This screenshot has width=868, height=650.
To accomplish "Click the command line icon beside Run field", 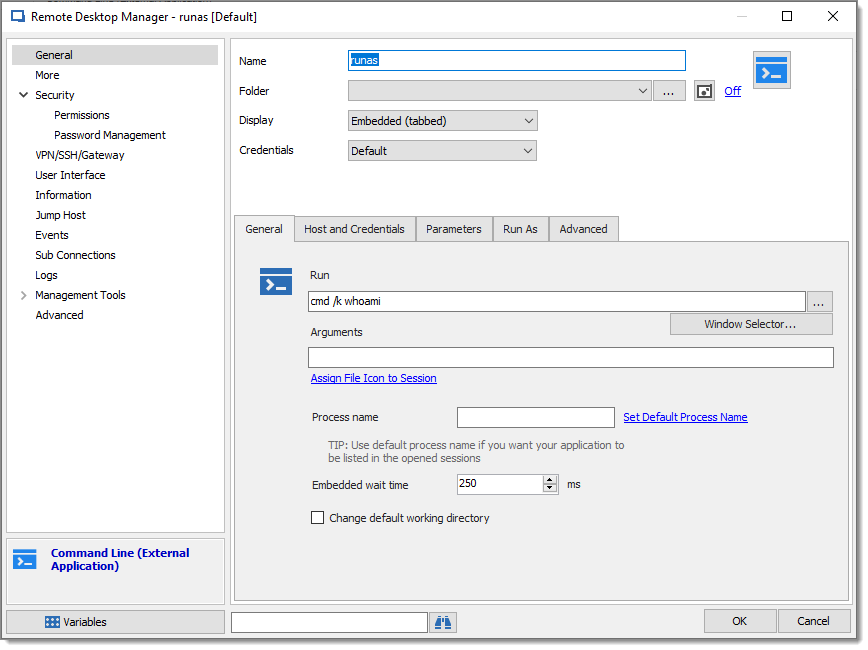I will click(x=276, y=281).
